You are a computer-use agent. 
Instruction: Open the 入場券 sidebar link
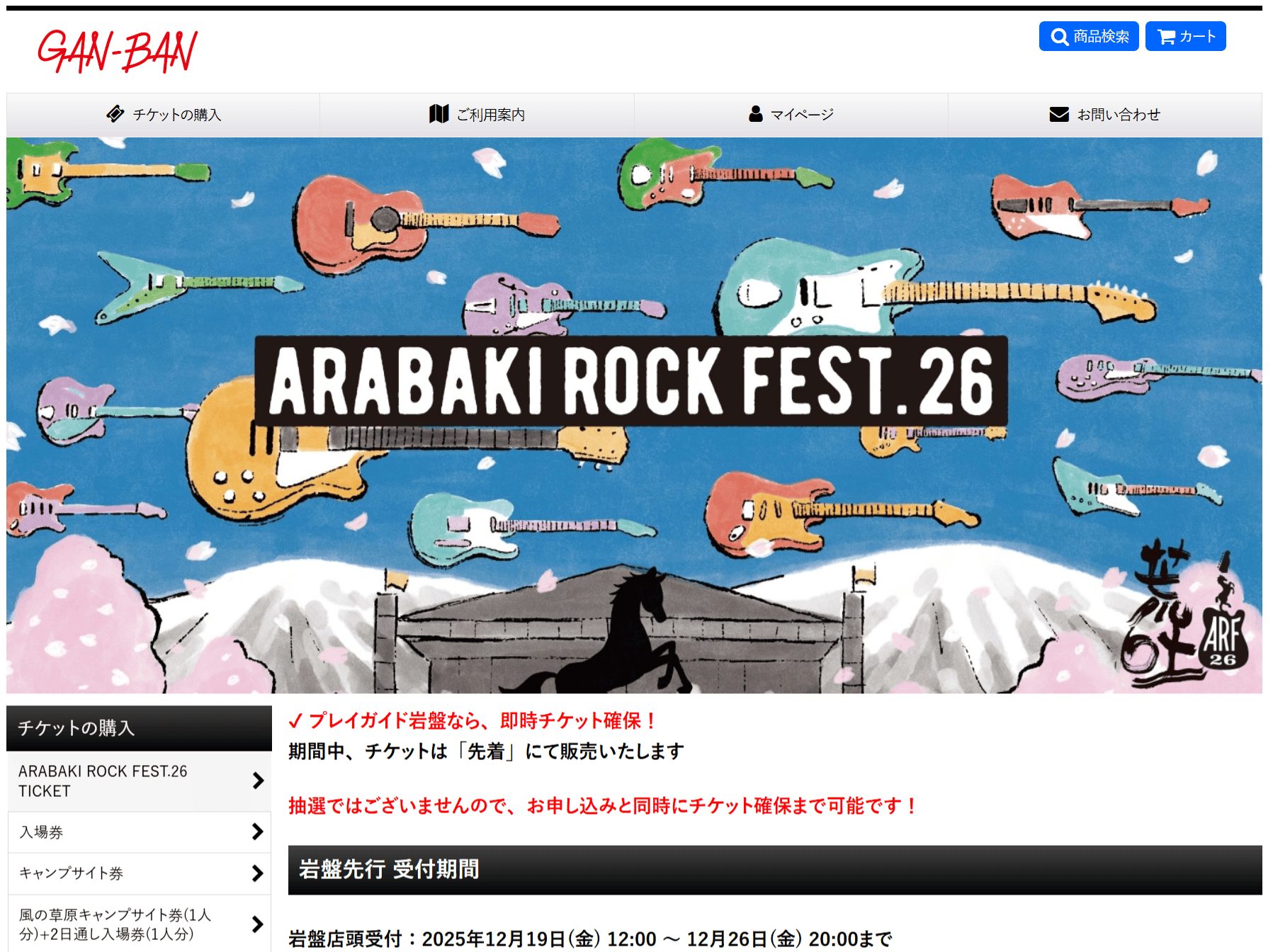tap(140, 832)
